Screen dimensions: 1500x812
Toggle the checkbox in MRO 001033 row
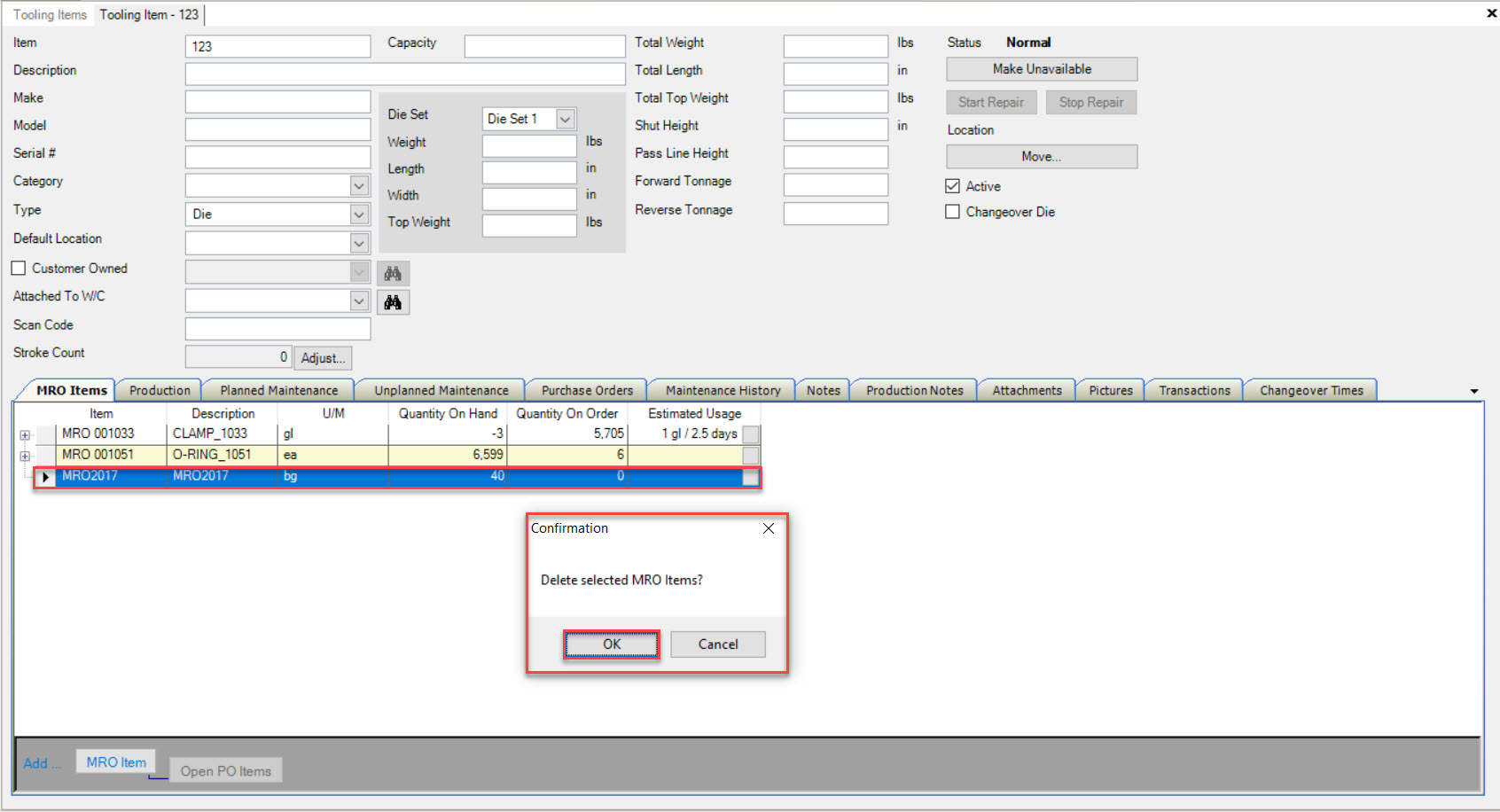point(751,434)
